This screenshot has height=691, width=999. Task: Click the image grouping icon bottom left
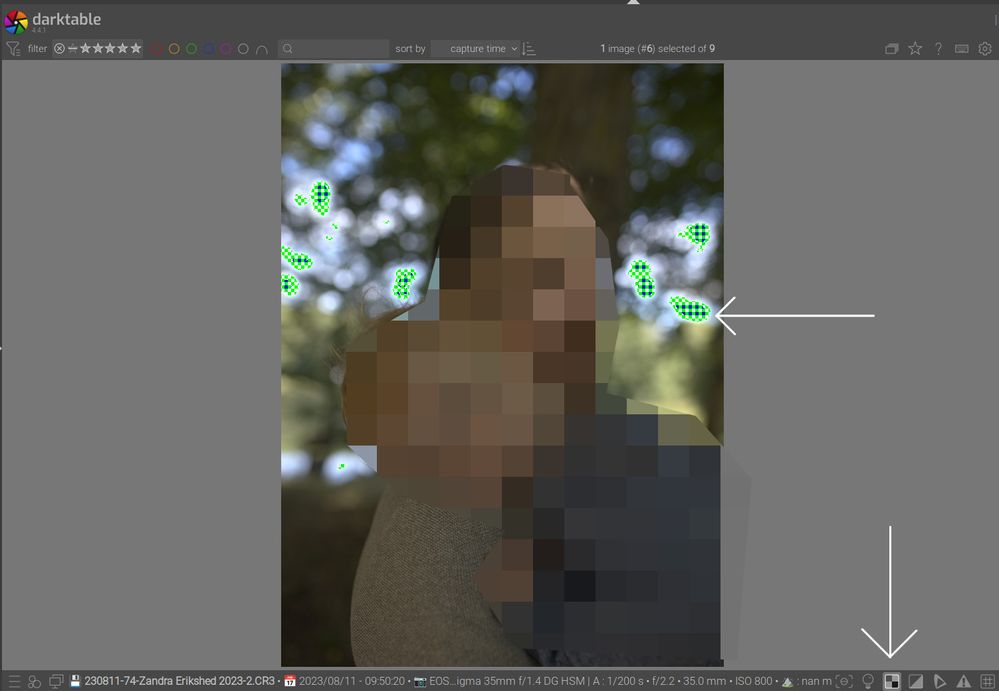pyautogui.click(x=34, y=680)
